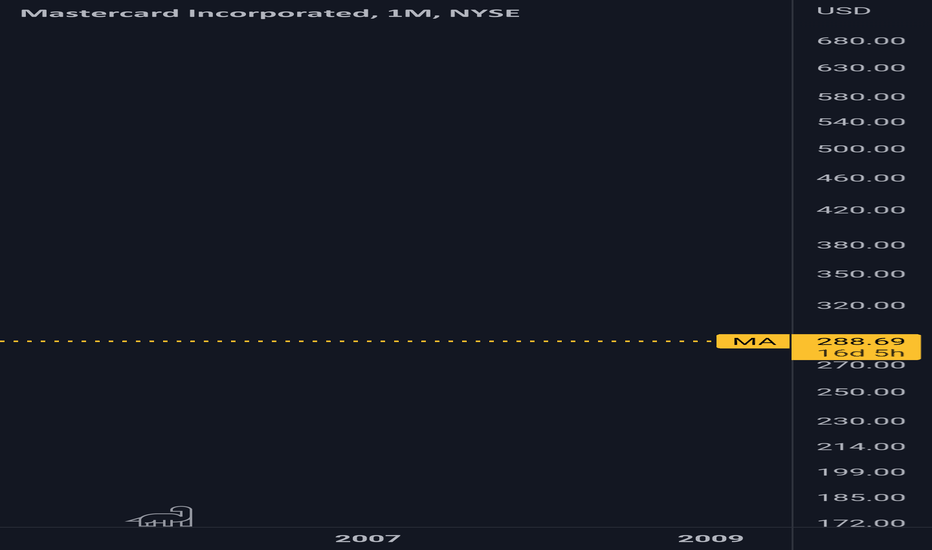Click the Mastercard Incorporated chart title

tap(270, 13)
